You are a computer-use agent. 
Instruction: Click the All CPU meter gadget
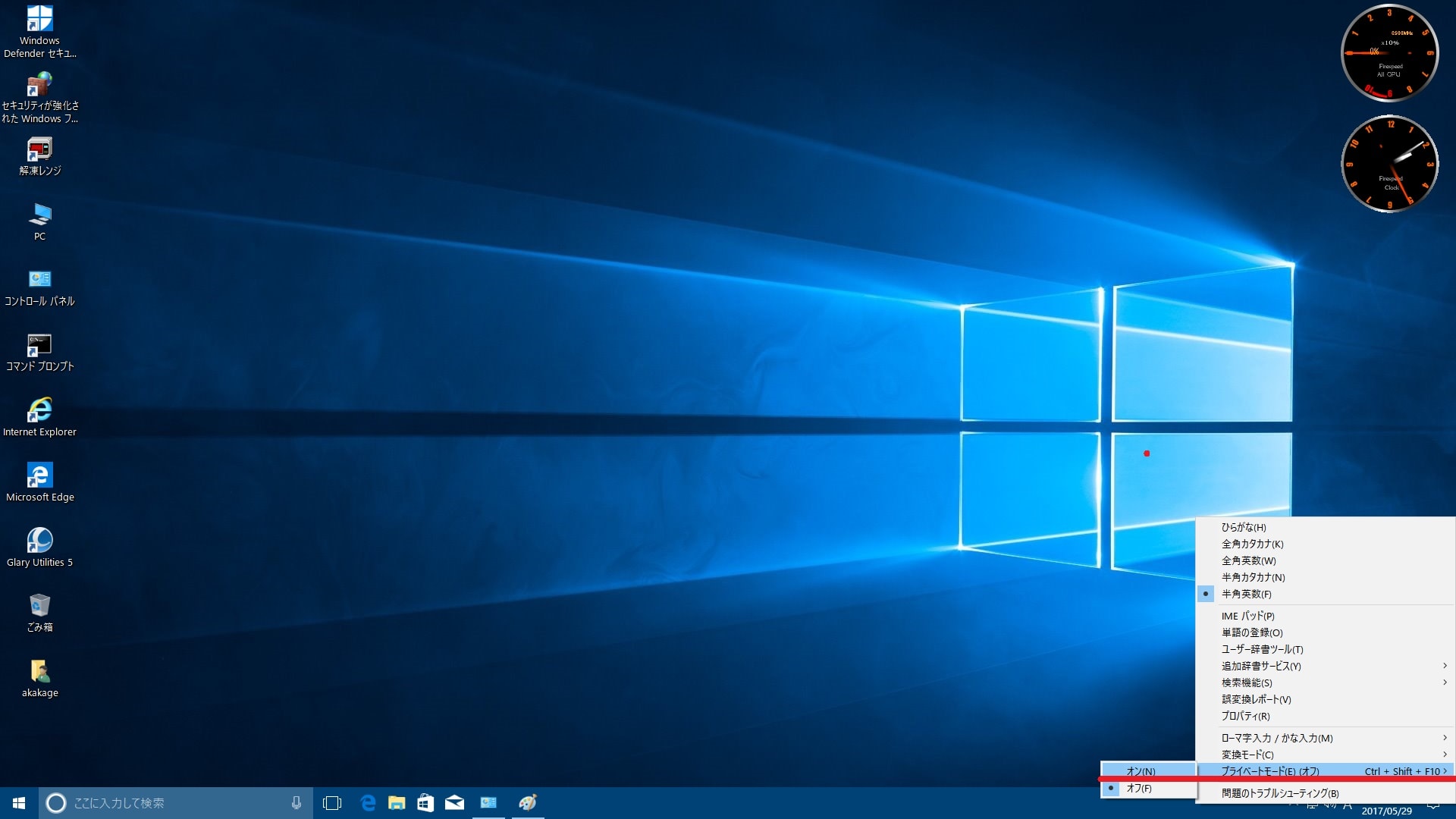tap(1389, 53)
